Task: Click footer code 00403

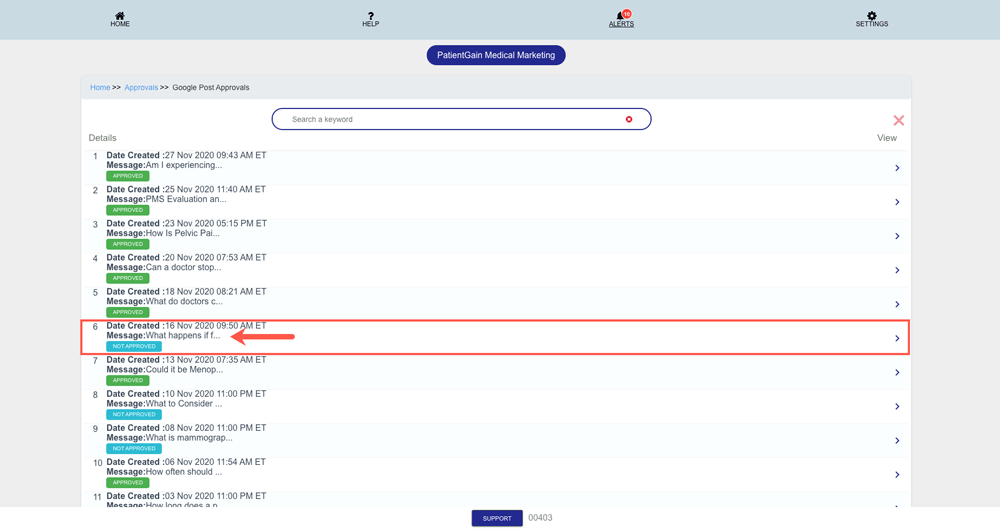Action: (x=540, y=518)
